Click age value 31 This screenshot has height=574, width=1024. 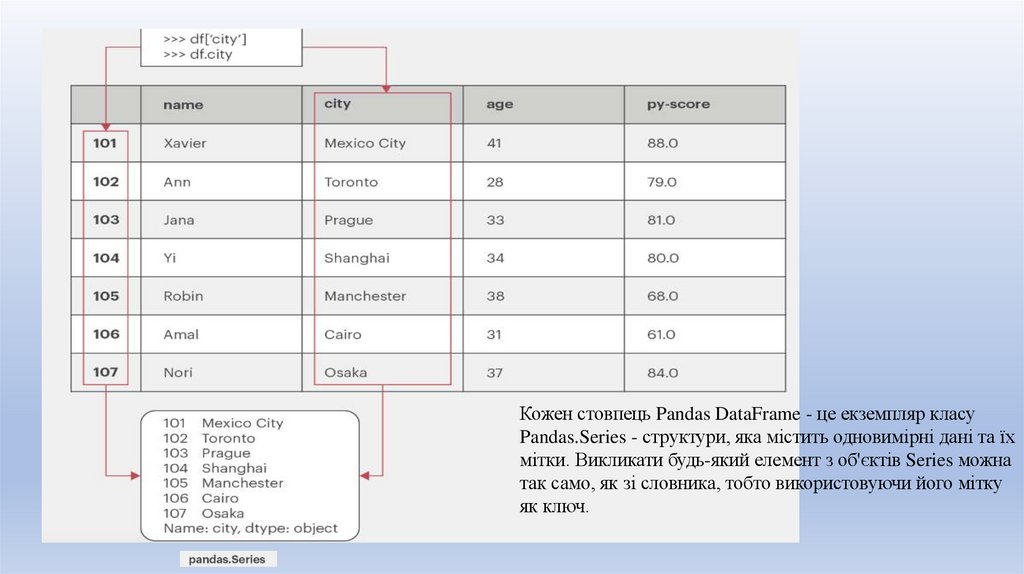494,334
